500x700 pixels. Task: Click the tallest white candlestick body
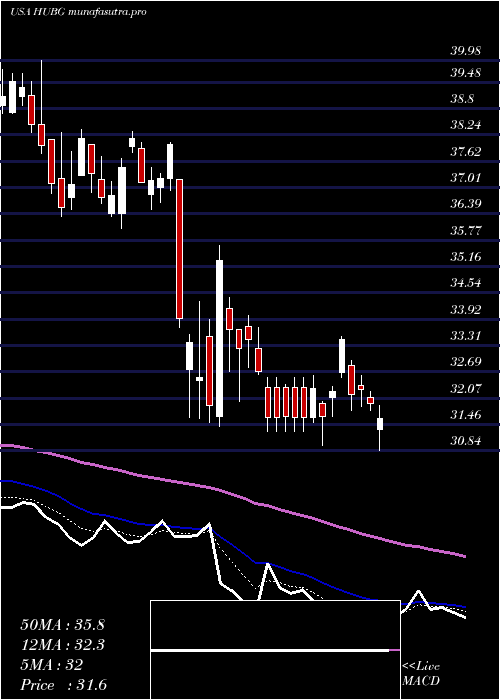pos(220,338)
